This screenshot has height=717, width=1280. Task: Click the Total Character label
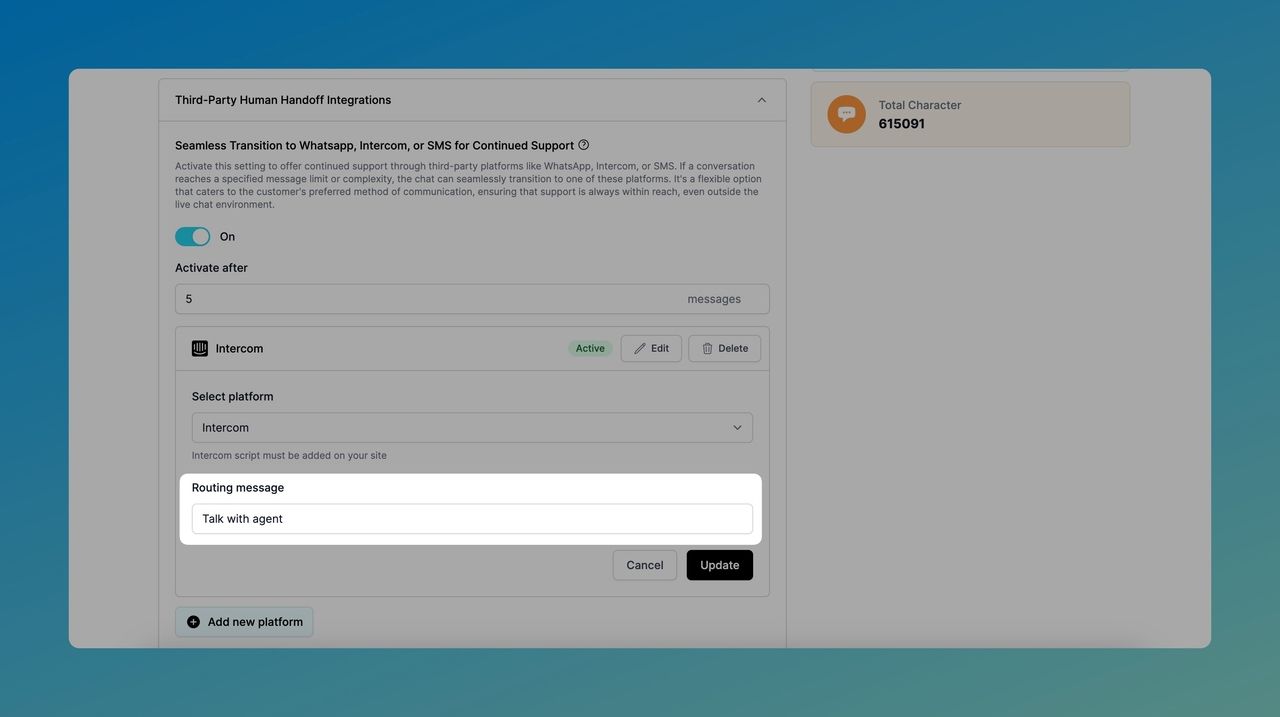click(920, 105)
